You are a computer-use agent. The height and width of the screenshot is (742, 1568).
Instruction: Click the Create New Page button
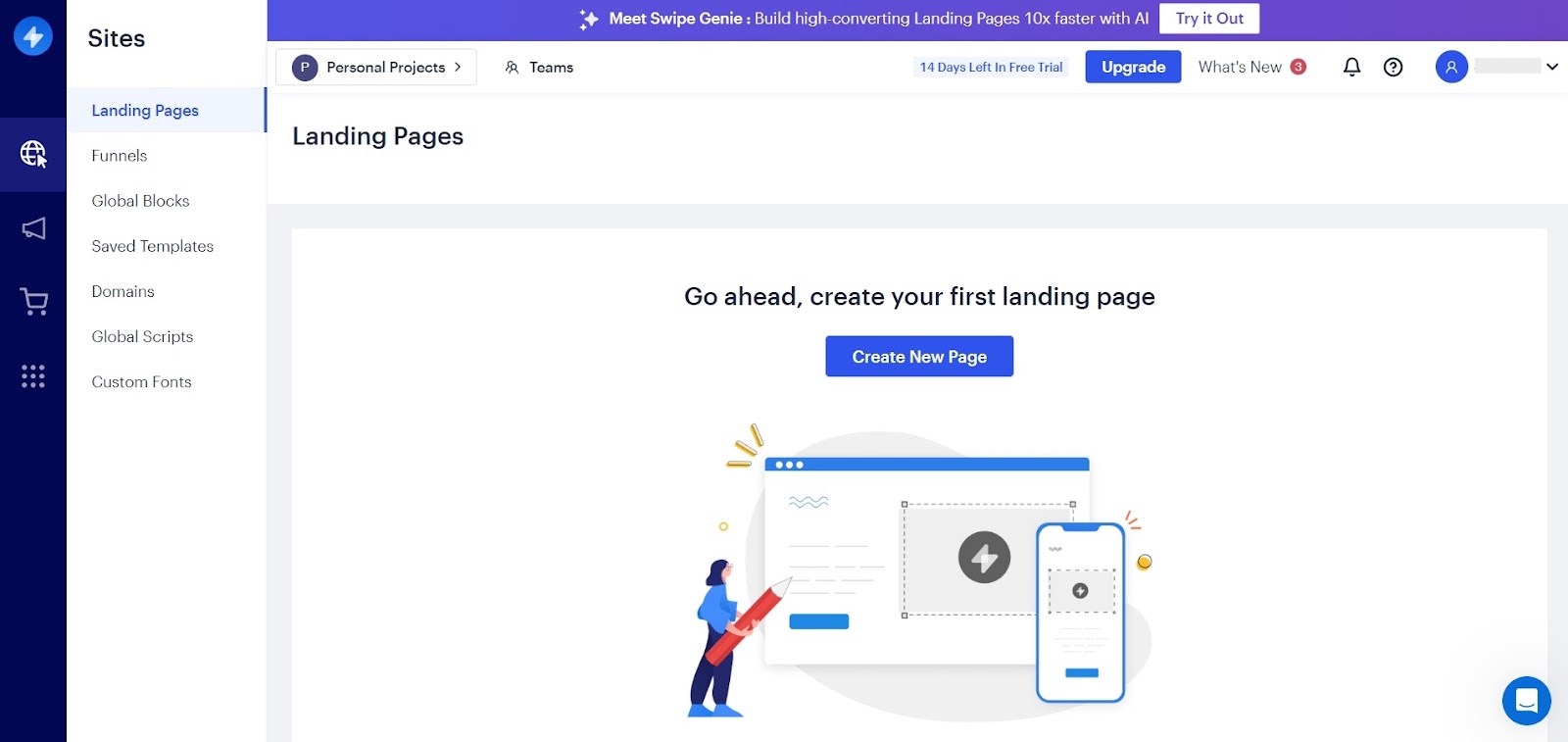click(919, 357)
